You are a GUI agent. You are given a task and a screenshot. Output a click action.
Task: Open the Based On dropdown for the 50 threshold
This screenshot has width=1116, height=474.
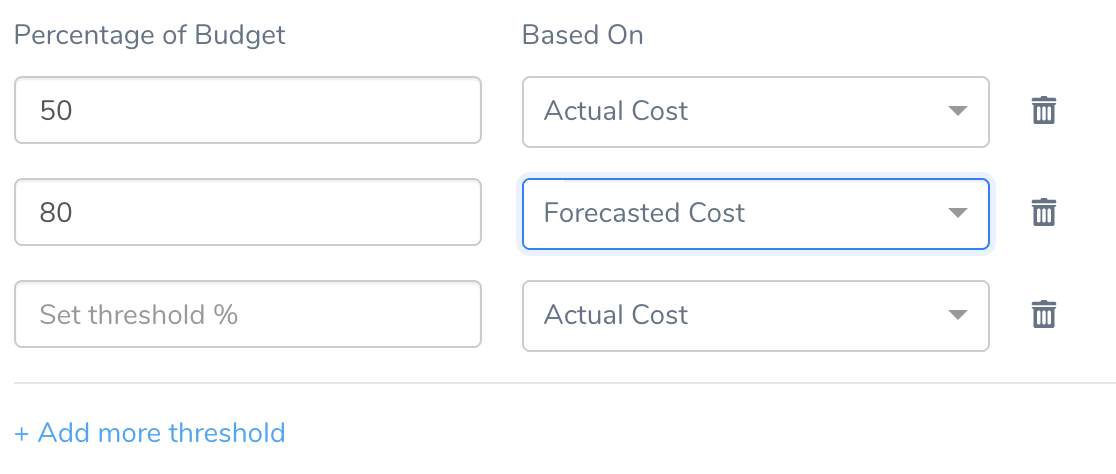[x=755, y=112]
